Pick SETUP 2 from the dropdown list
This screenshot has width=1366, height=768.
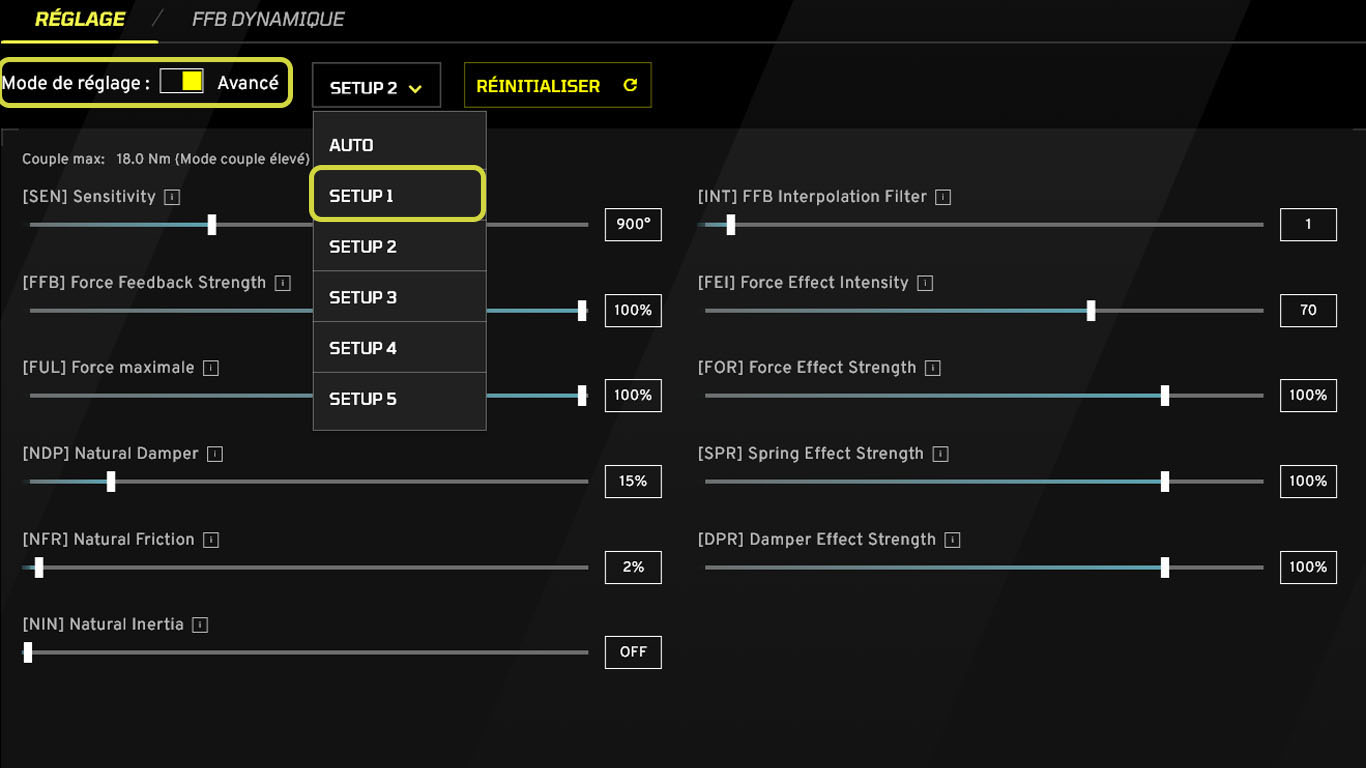(x=399, y=246)
